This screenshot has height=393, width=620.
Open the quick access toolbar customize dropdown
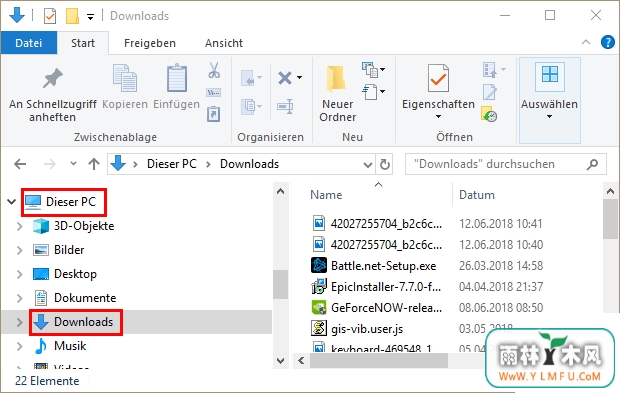pos(91,17)
